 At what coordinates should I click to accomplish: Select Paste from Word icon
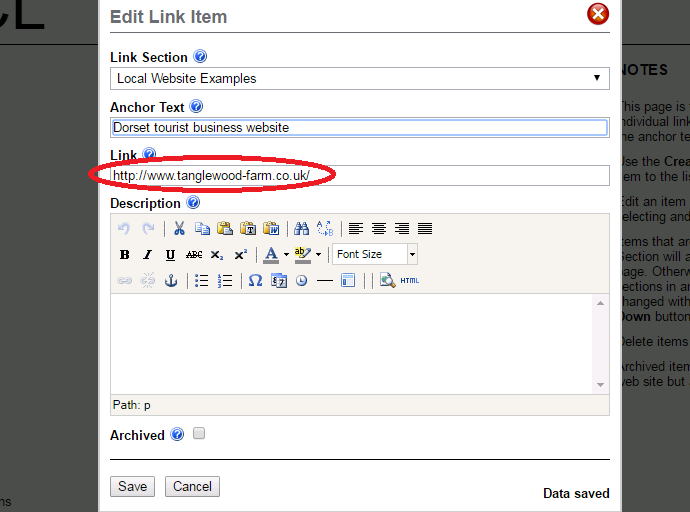(271, 228)
